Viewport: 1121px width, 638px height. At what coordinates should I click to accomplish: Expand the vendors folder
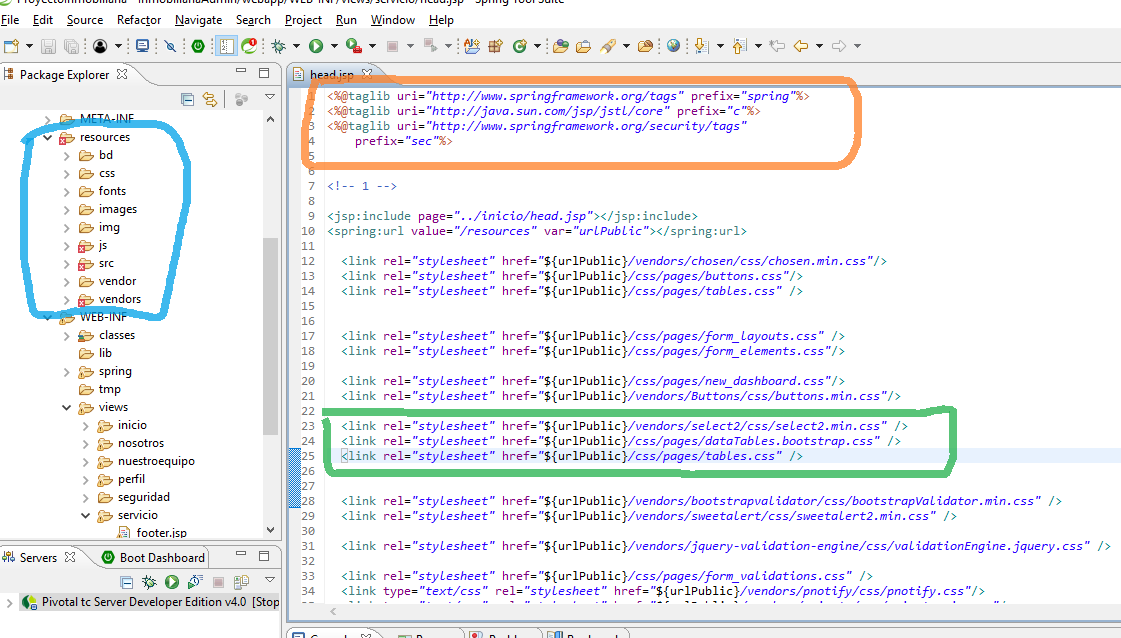[x=66, y=300]
